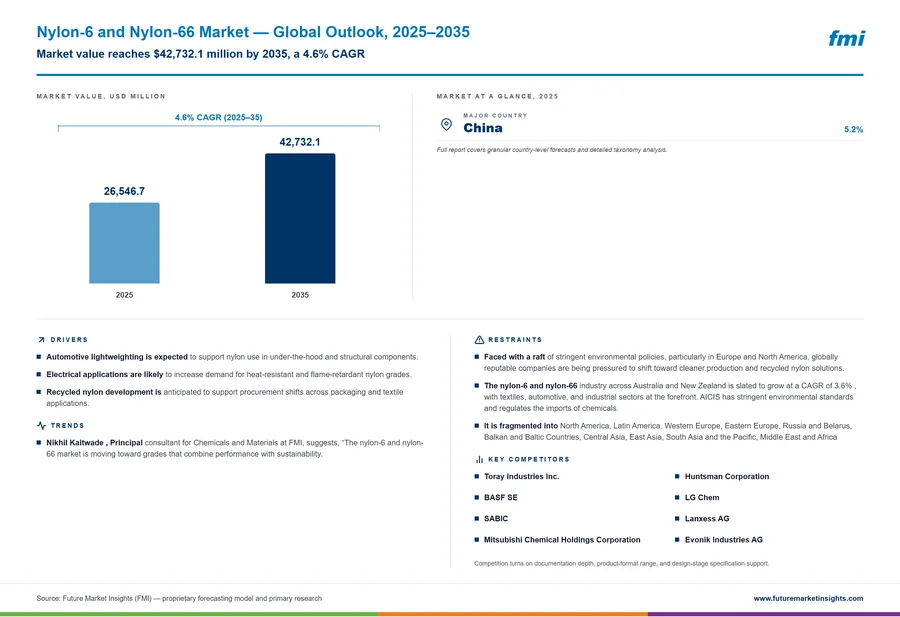Click the Drivers arrow icon
This screenshot has width=900, height=617.
click(41, 340)
